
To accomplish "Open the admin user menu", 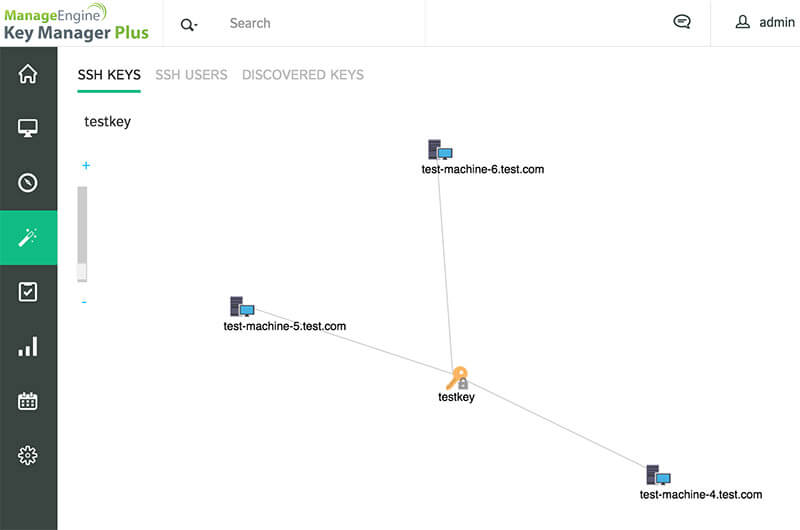I will [765, 22].
